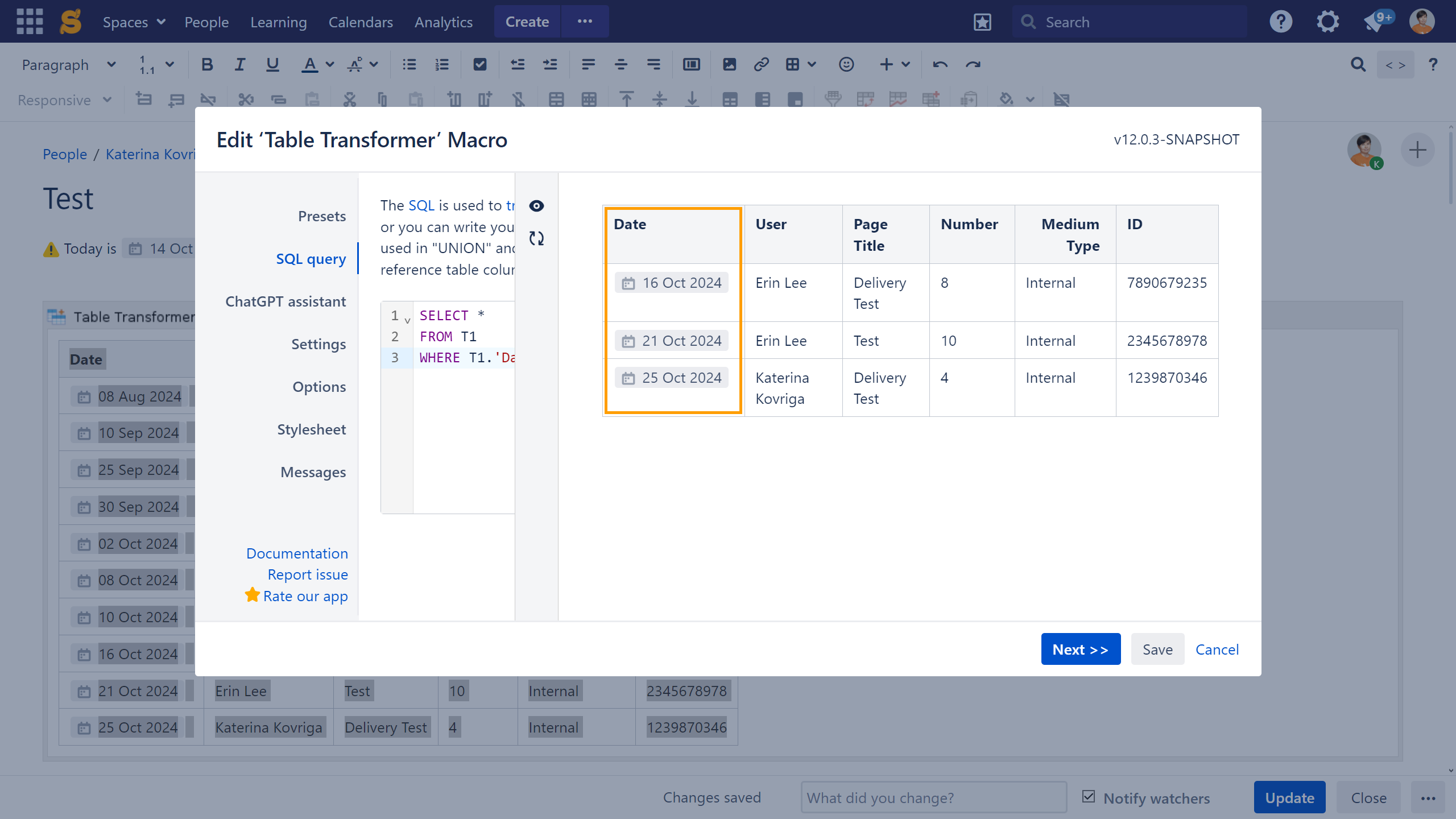Switch to the Settings tab
This screenshot has height=819, width=1456.
coord(318,344)
